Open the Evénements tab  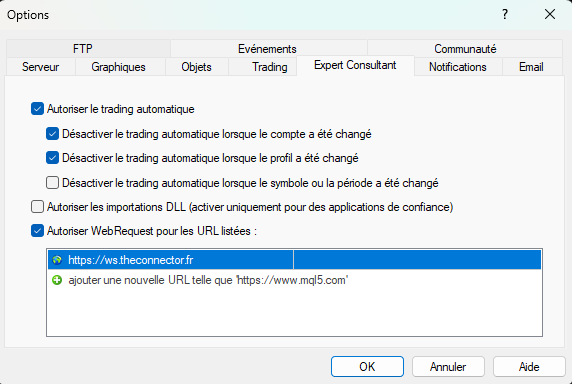pos(269,49)
